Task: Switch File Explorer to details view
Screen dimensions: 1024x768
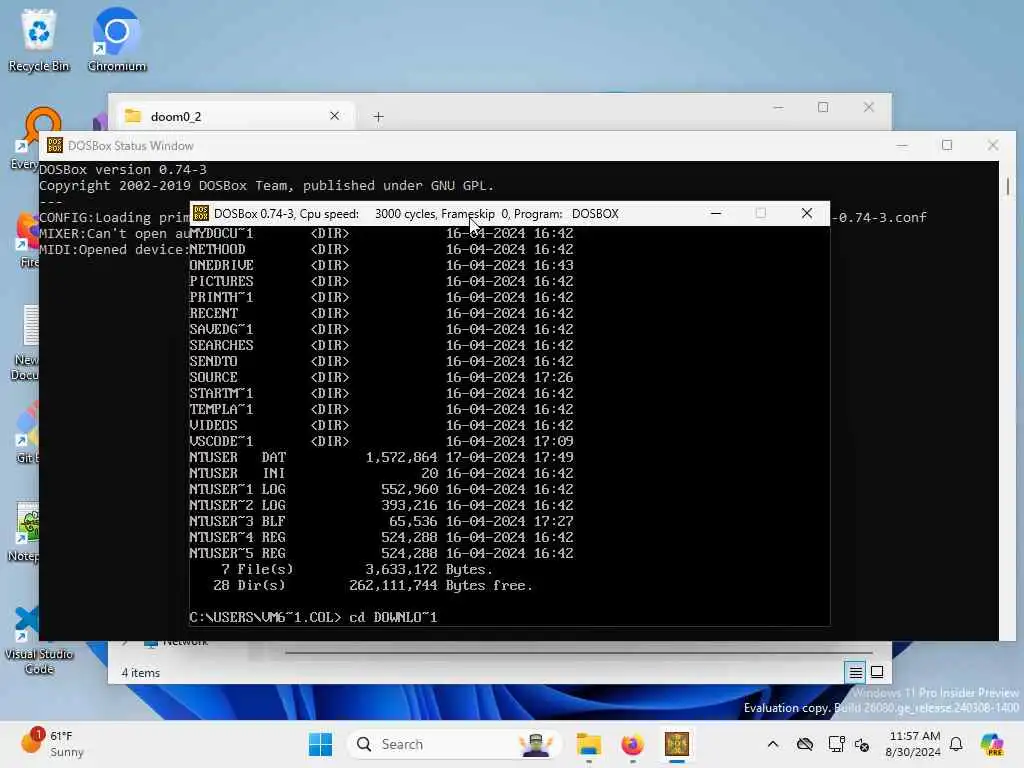Action: click(x=856, y=672)
